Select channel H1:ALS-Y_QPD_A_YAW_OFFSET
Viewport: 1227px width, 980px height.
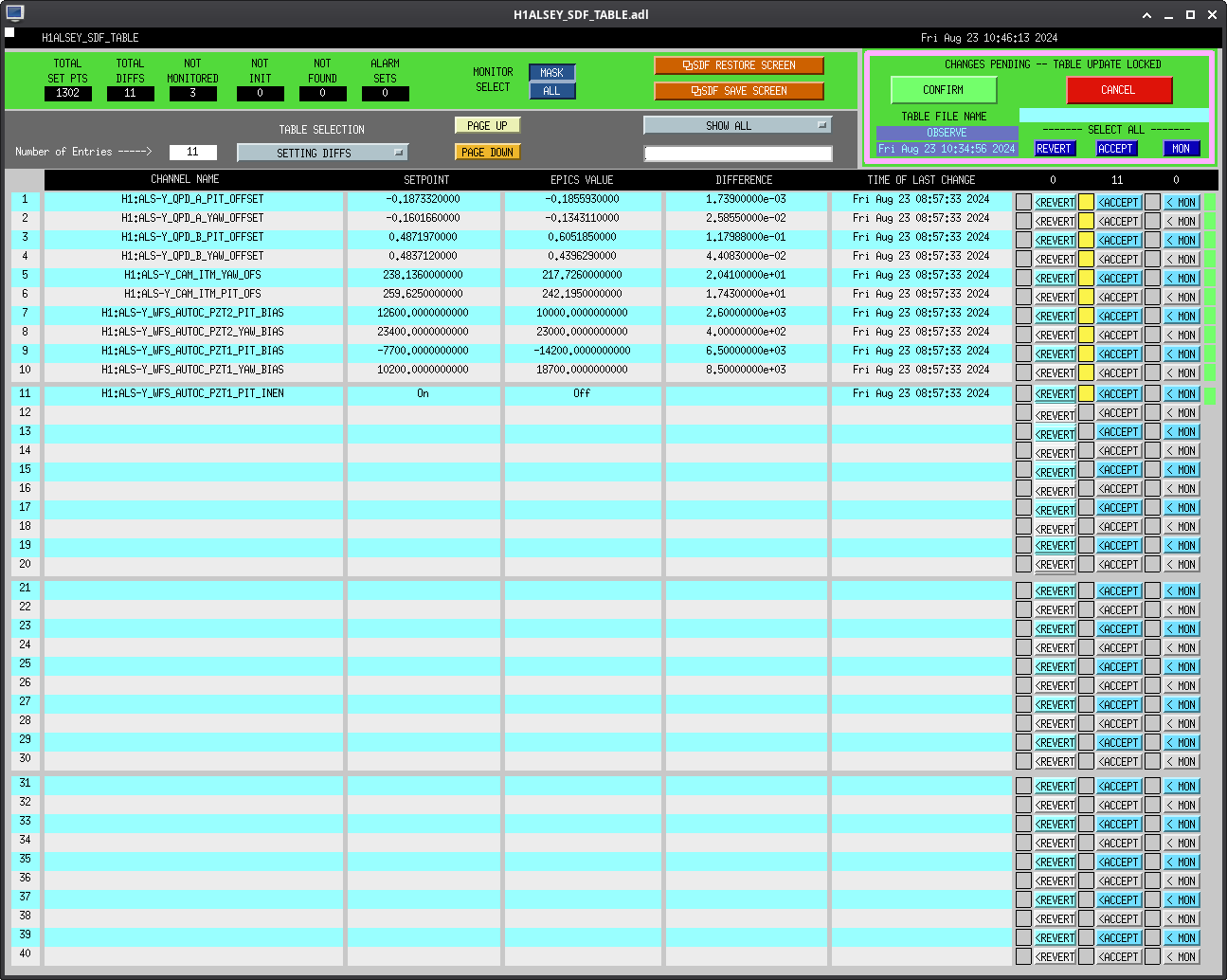[x=192, y=218]
